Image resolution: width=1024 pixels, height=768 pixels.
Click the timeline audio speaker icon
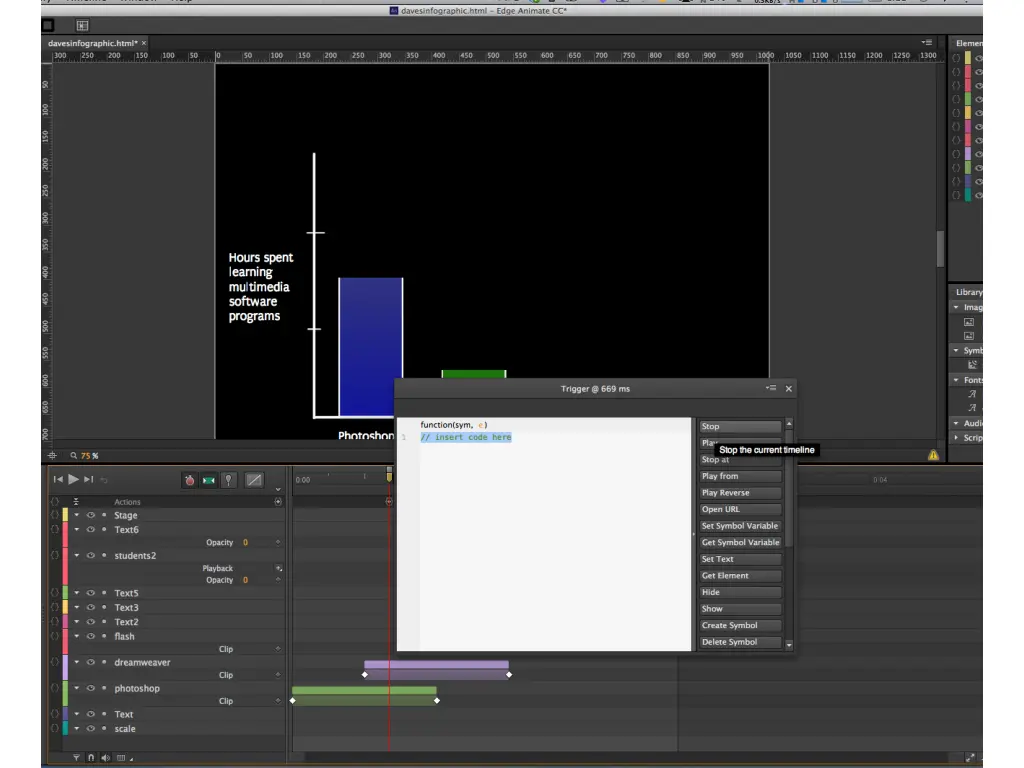(105, 758)
